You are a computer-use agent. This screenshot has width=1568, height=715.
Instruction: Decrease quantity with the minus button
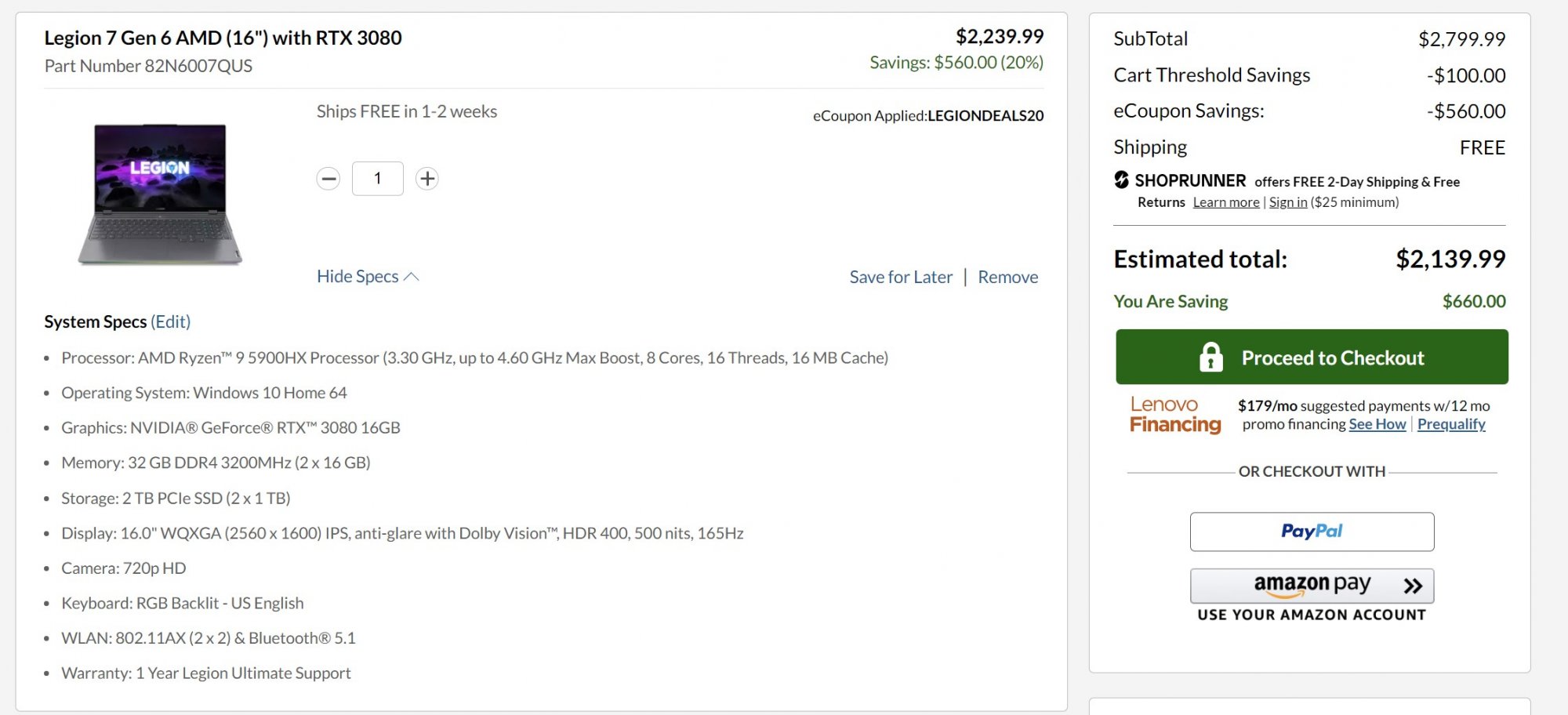tap(328, 179)
